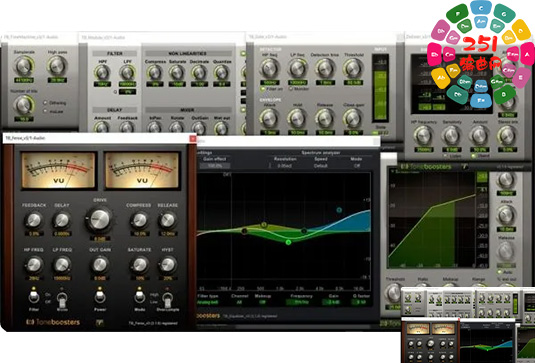The image size is (535, 363).
Task: Click the Toneboosters logo above the compressor graph
Action: pyautogui.click(x=426, y=166)
